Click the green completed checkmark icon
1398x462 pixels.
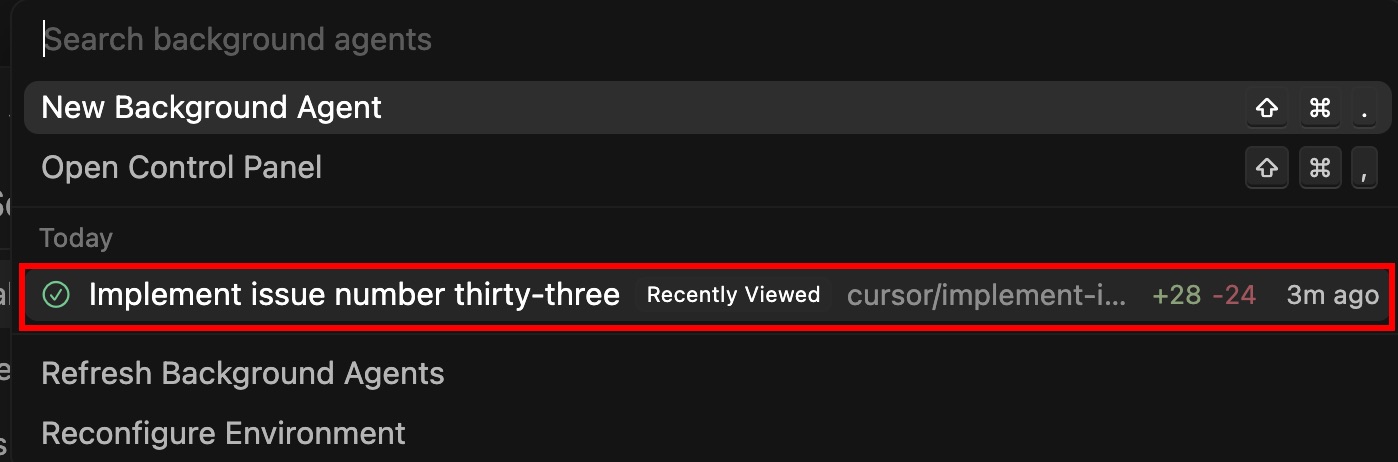(x=57, y=295)
